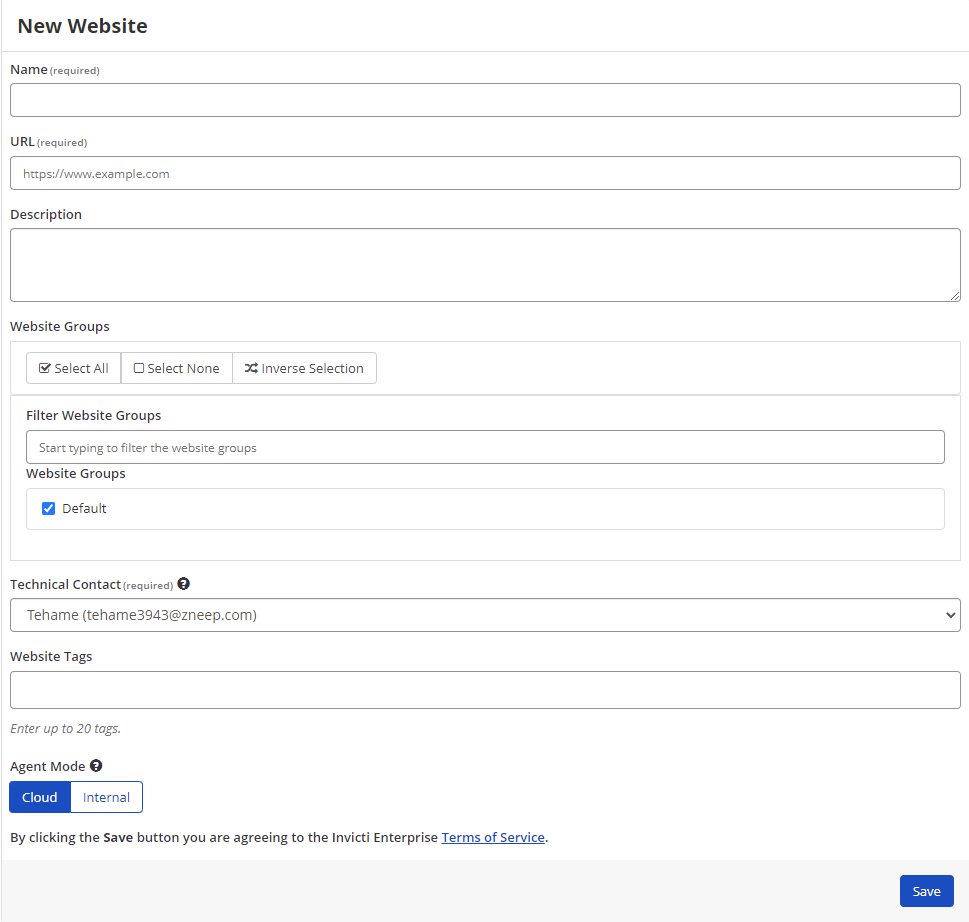This screenshot has height=922, width=969.
Task: Click the Default group label text
Action: (84, 509)
